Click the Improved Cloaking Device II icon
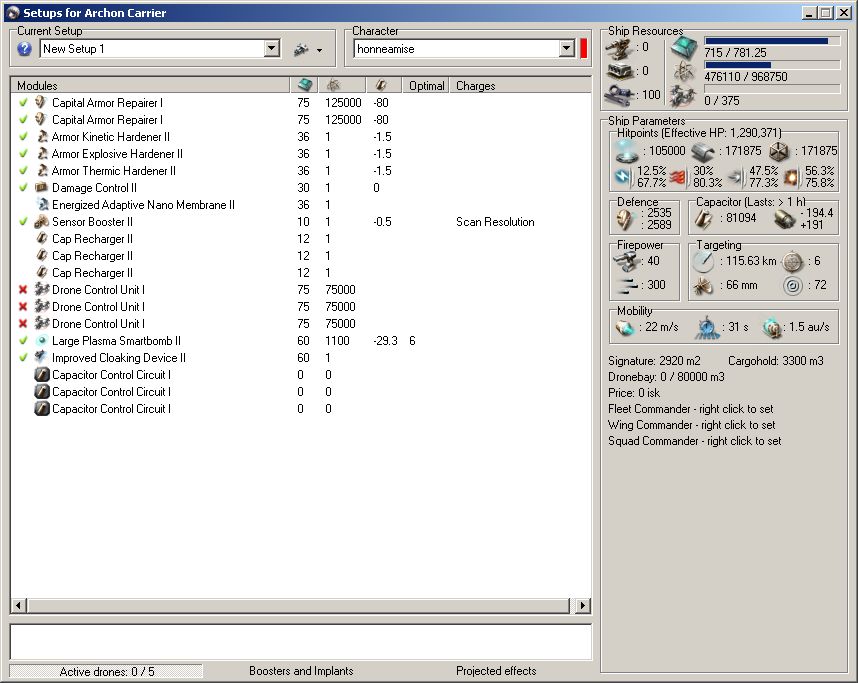The image size is (858, 683). (x=42, y=358)
